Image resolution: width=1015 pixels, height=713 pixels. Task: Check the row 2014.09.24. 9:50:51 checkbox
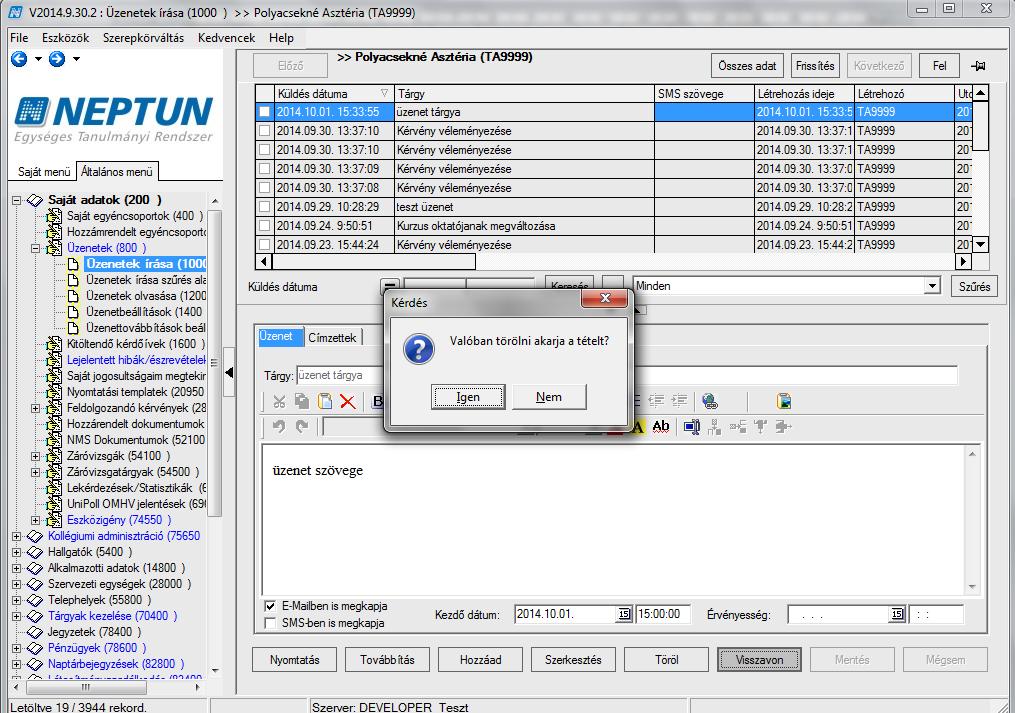point(264,226)
